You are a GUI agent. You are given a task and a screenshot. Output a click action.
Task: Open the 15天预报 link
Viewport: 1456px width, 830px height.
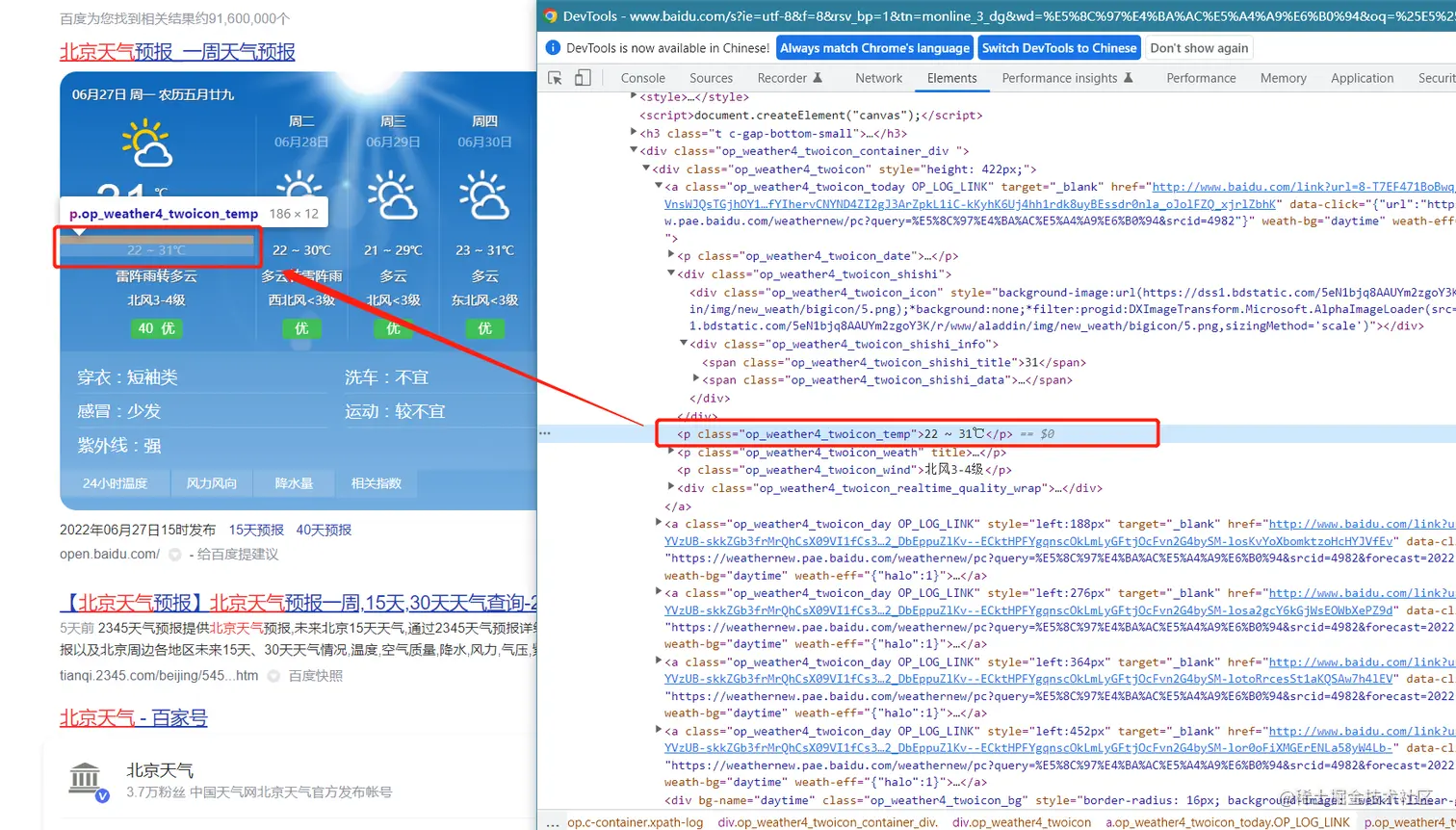click(256, 530)
